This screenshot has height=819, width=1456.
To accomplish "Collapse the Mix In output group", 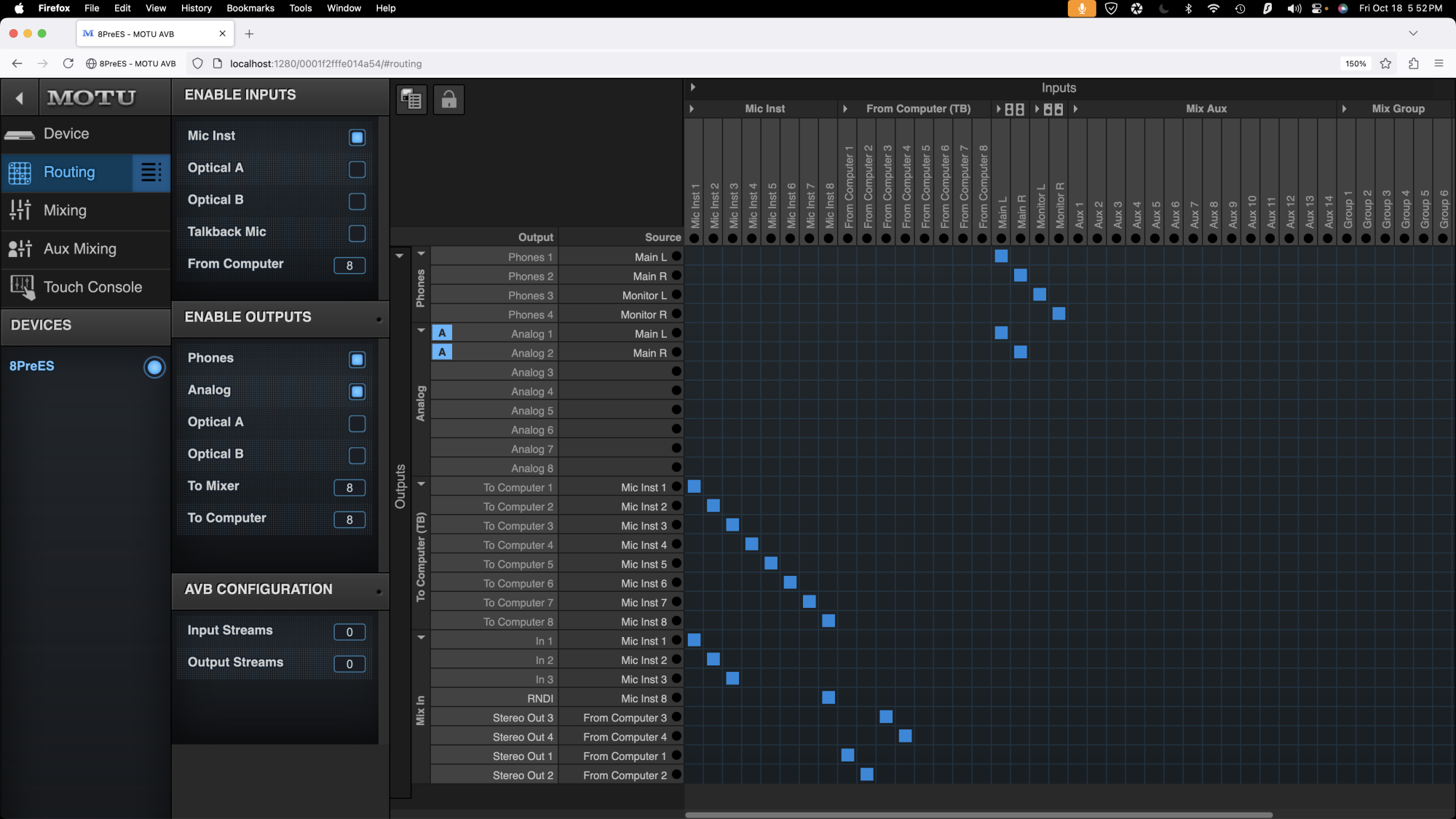I will 421,638.
